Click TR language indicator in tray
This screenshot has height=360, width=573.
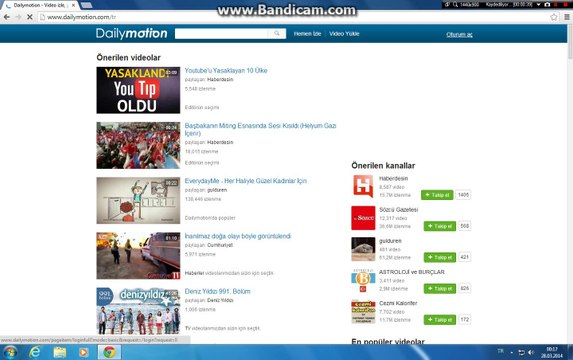point(500,351)
